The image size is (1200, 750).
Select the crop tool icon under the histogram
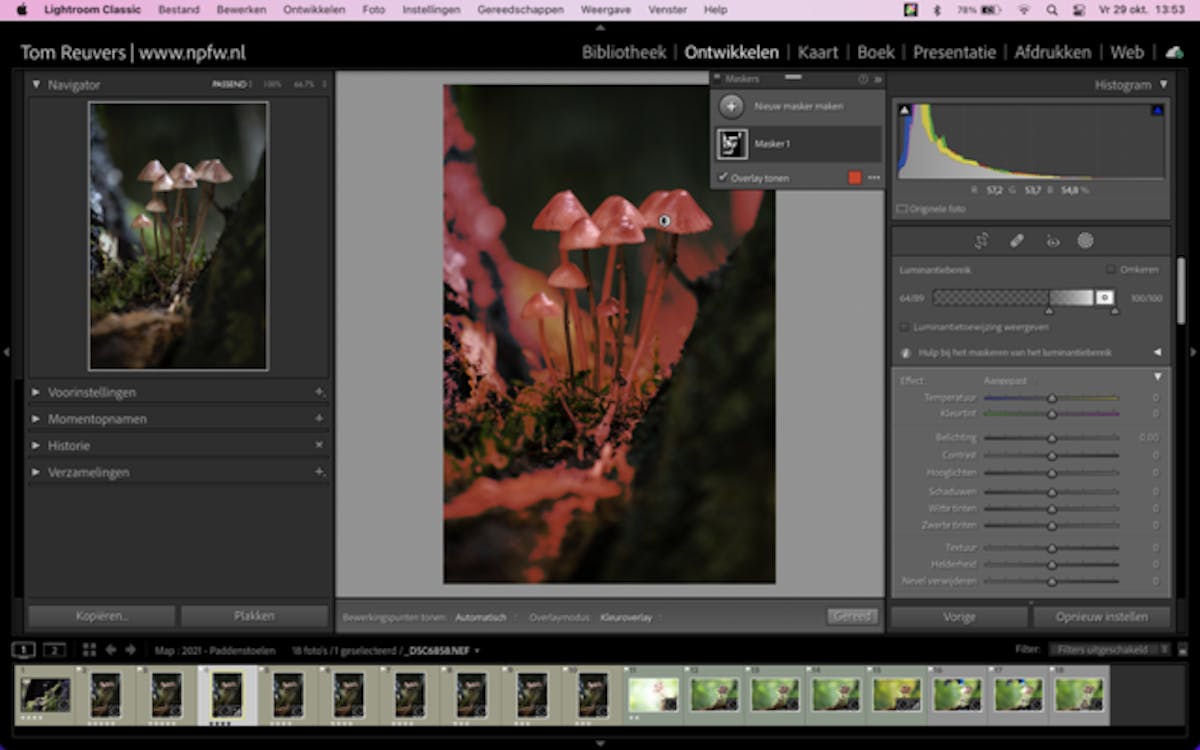tap(982, 241)
